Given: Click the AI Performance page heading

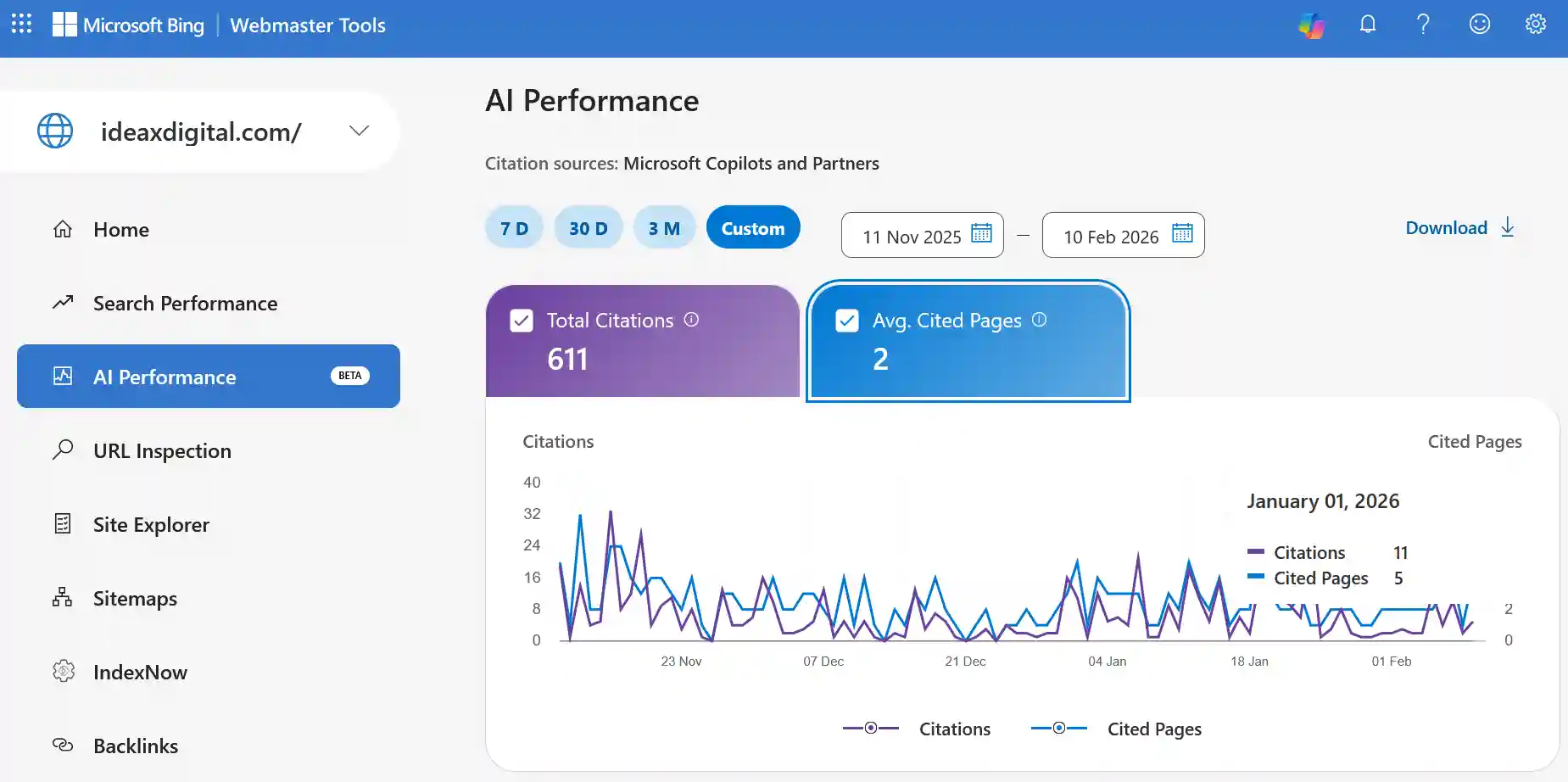Looking at the screenshot, I should [592, 101].
